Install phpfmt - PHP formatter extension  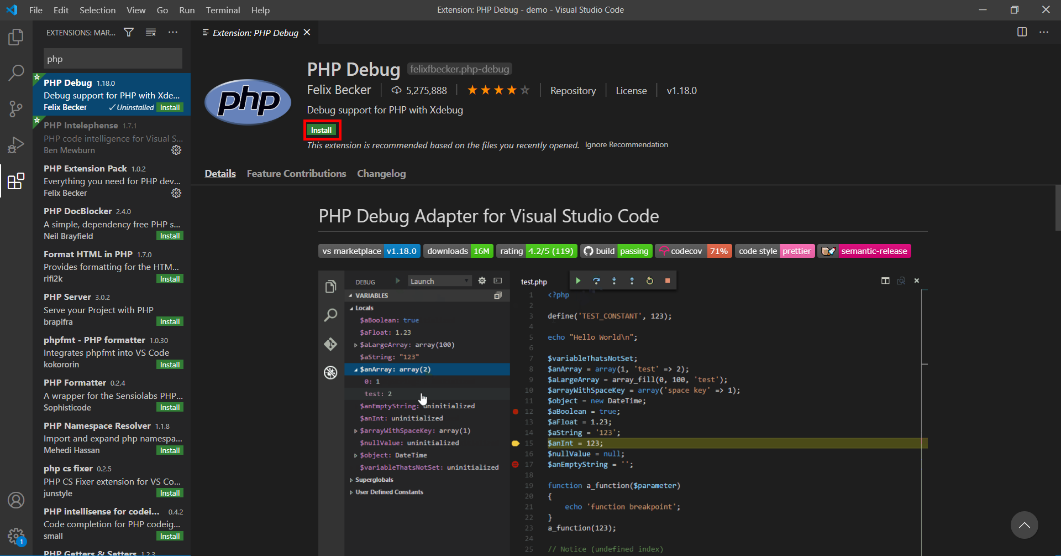170,365
